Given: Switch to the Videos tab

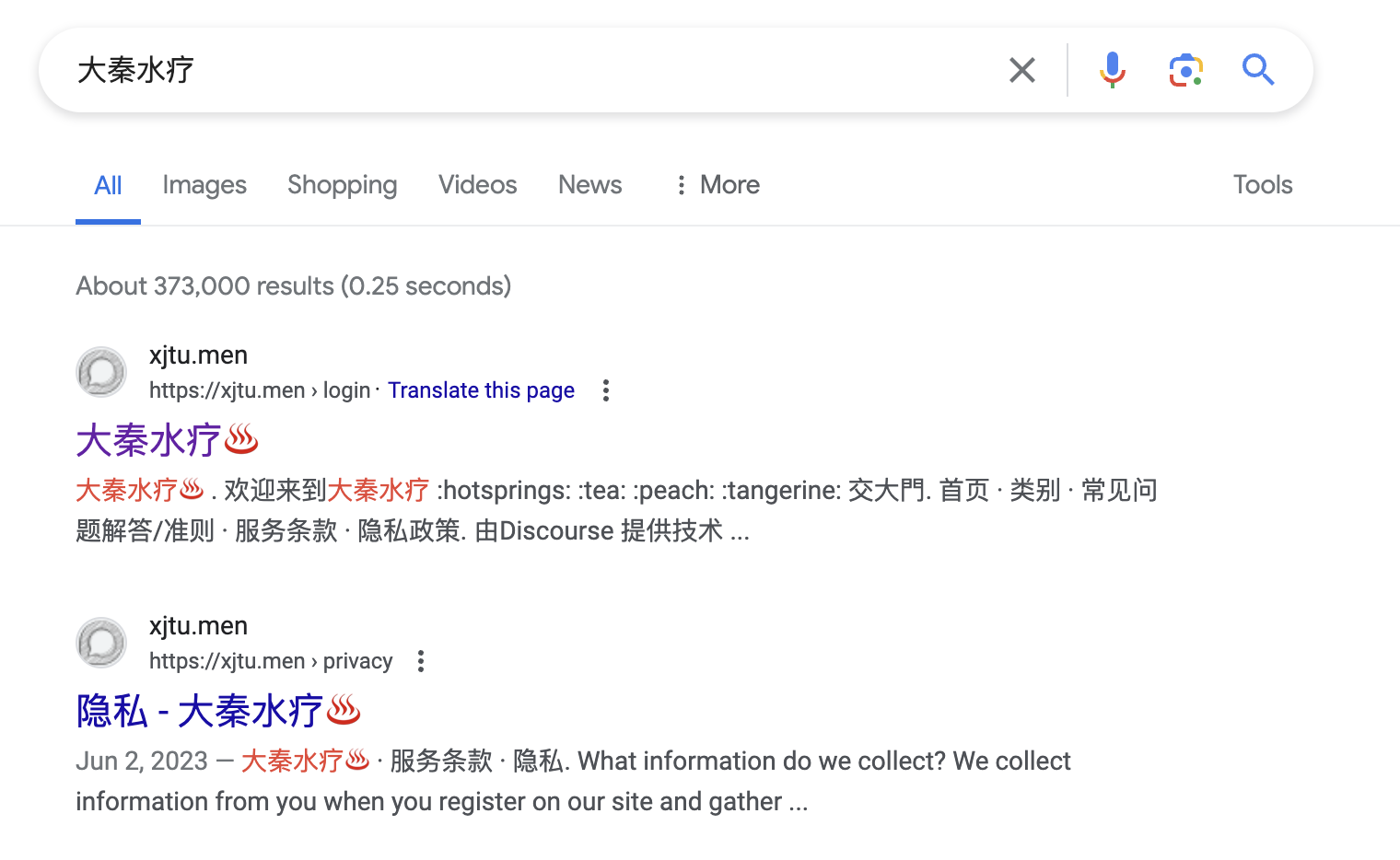Looking at the screenshot, I should (477, 185).
